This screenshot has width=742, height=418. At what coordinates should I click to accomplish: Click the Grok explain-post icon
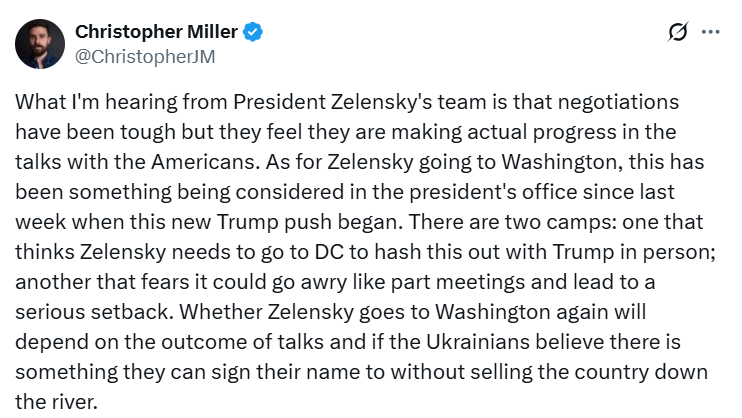point(678,32)
